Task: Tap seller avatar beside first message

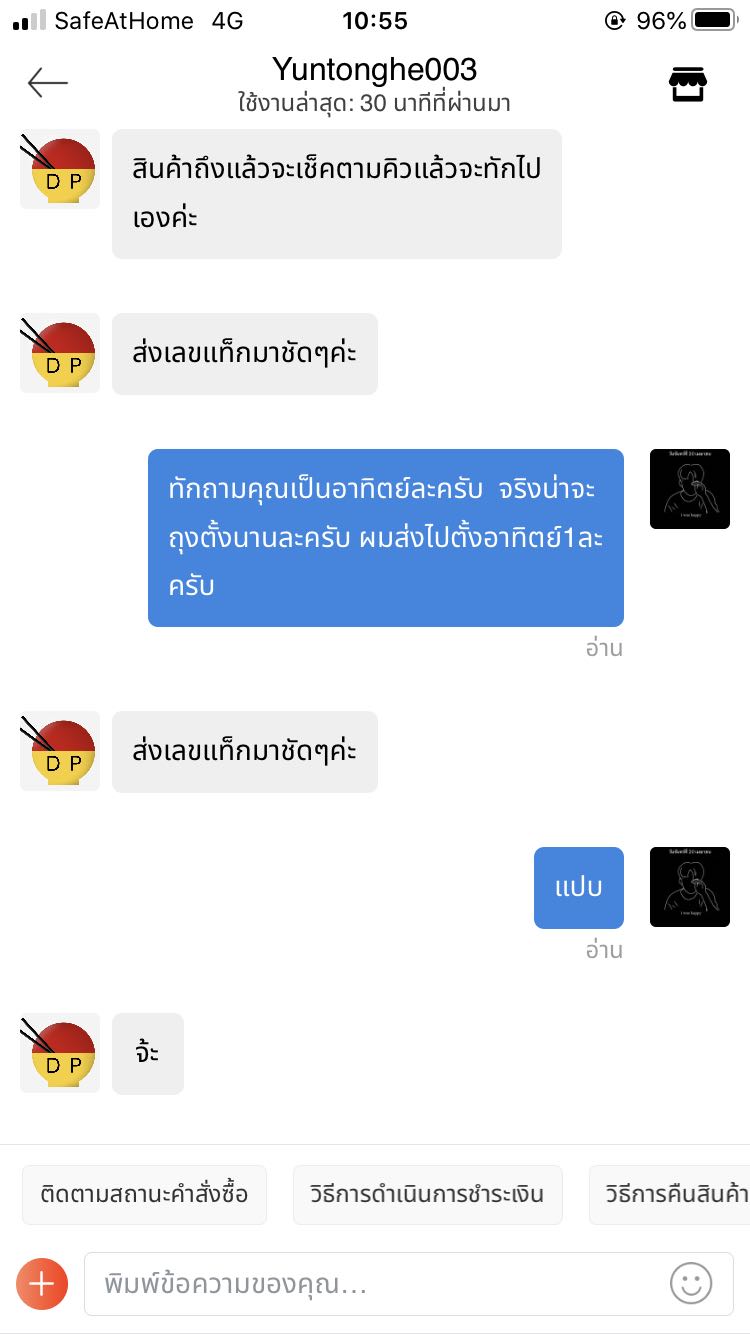Action: click(60, 169)
